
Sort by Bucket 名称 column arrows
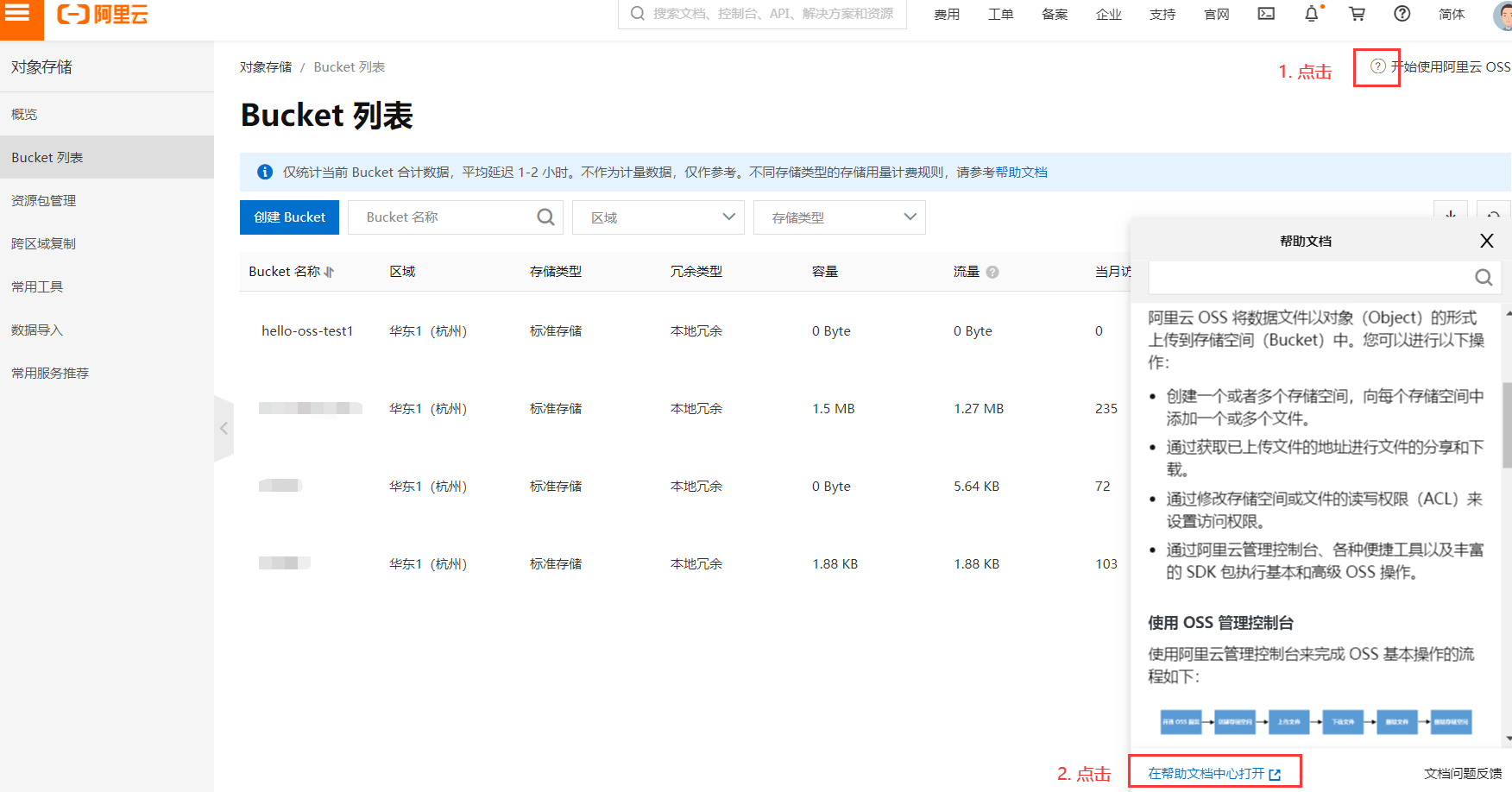[329, 272]
